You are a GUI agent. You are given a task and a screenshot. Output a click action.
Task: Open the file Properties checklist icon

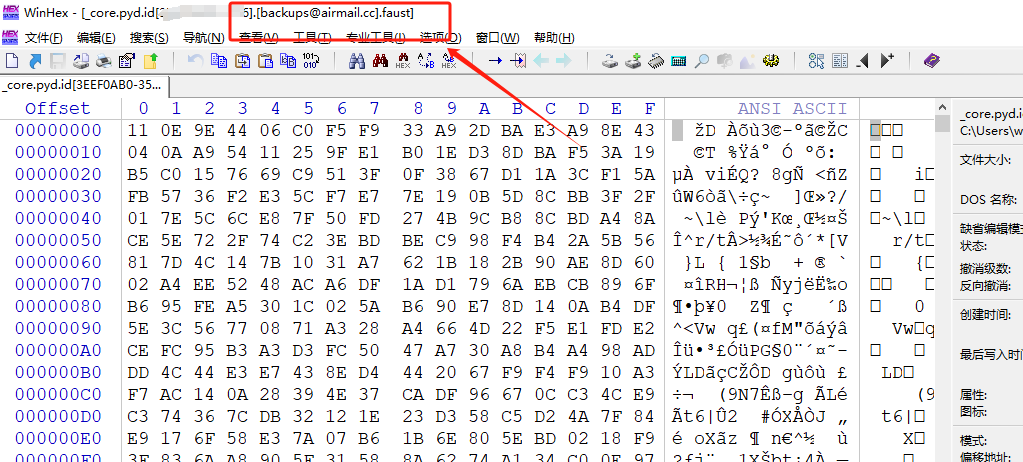(x=127, y=61)
